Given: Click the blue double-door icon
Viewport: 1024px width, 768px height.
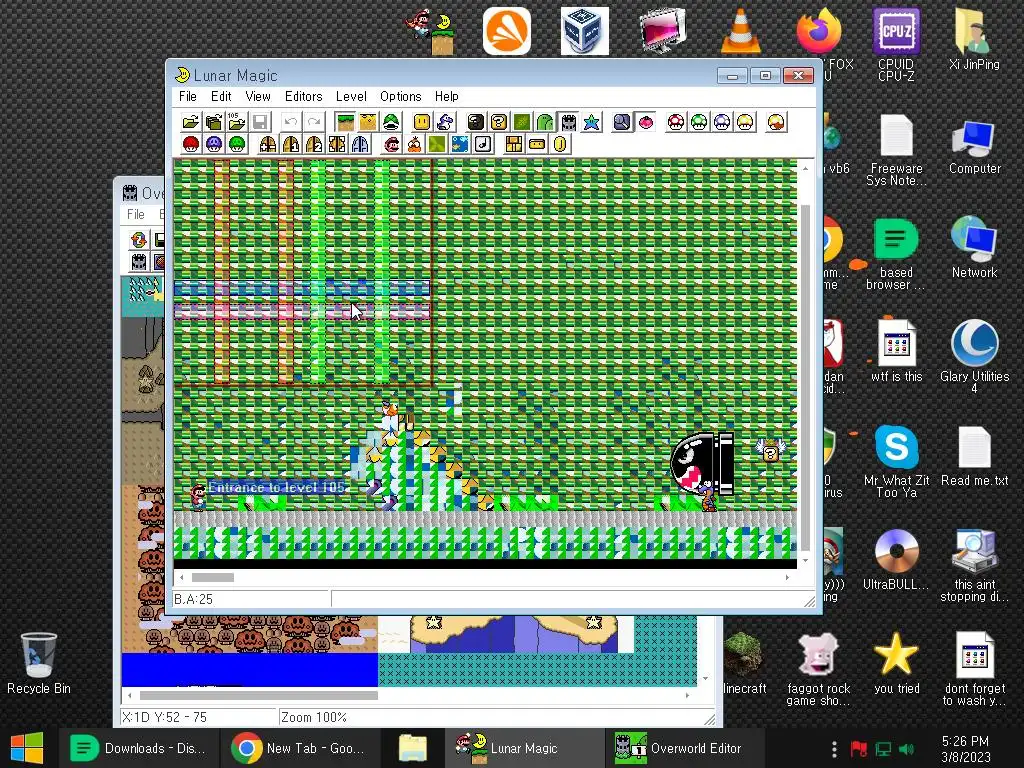Looking at the screenshot, I should [x=360, y=144].
